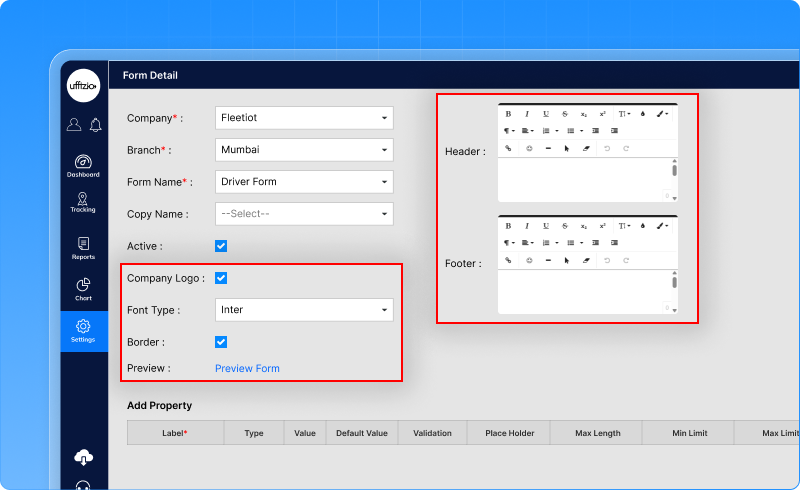Click the Preview Form link
Screen dimensions: 800x490
click(x=247, y=368)
